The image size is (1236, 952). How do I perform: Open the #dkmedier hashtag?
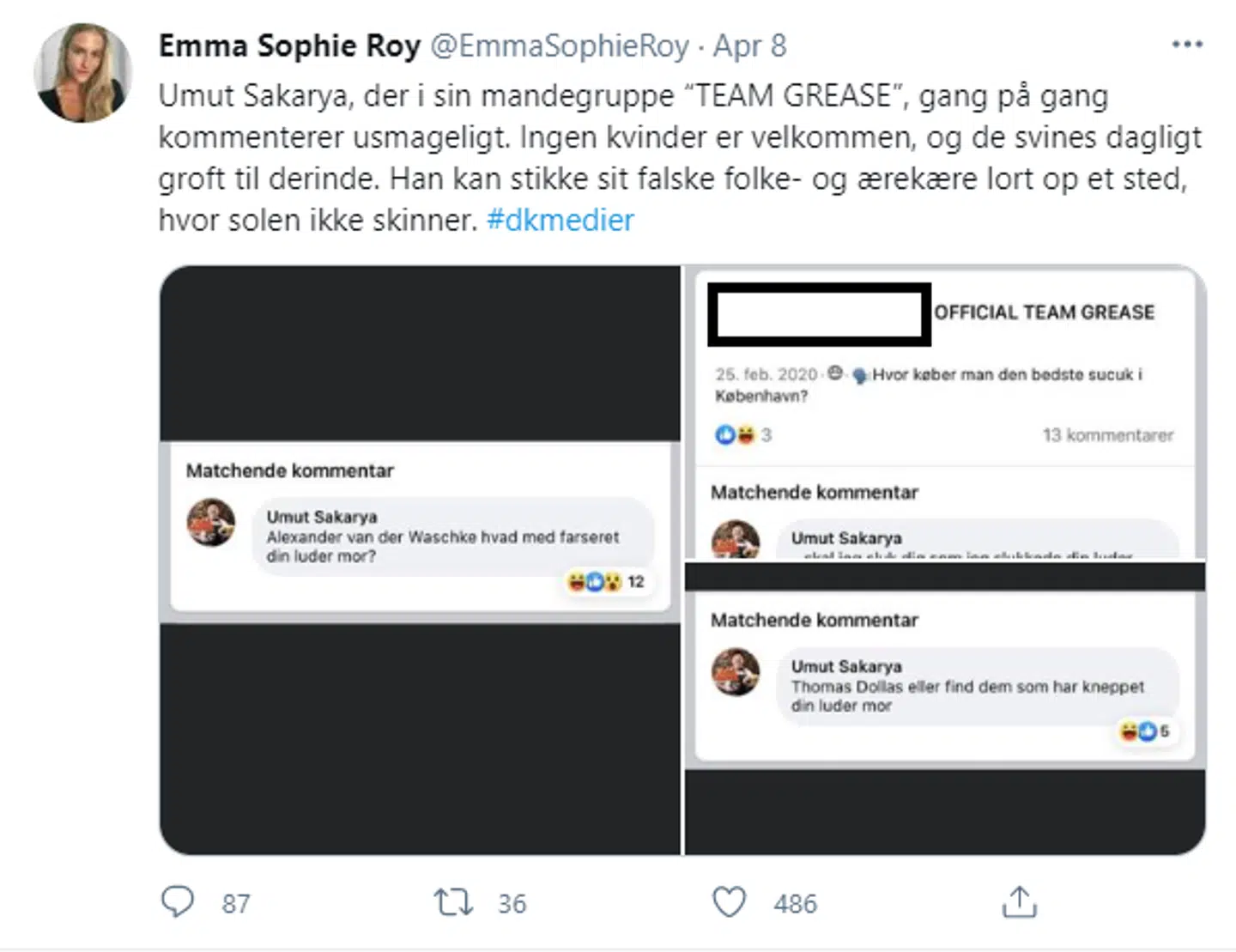point(560,221)
